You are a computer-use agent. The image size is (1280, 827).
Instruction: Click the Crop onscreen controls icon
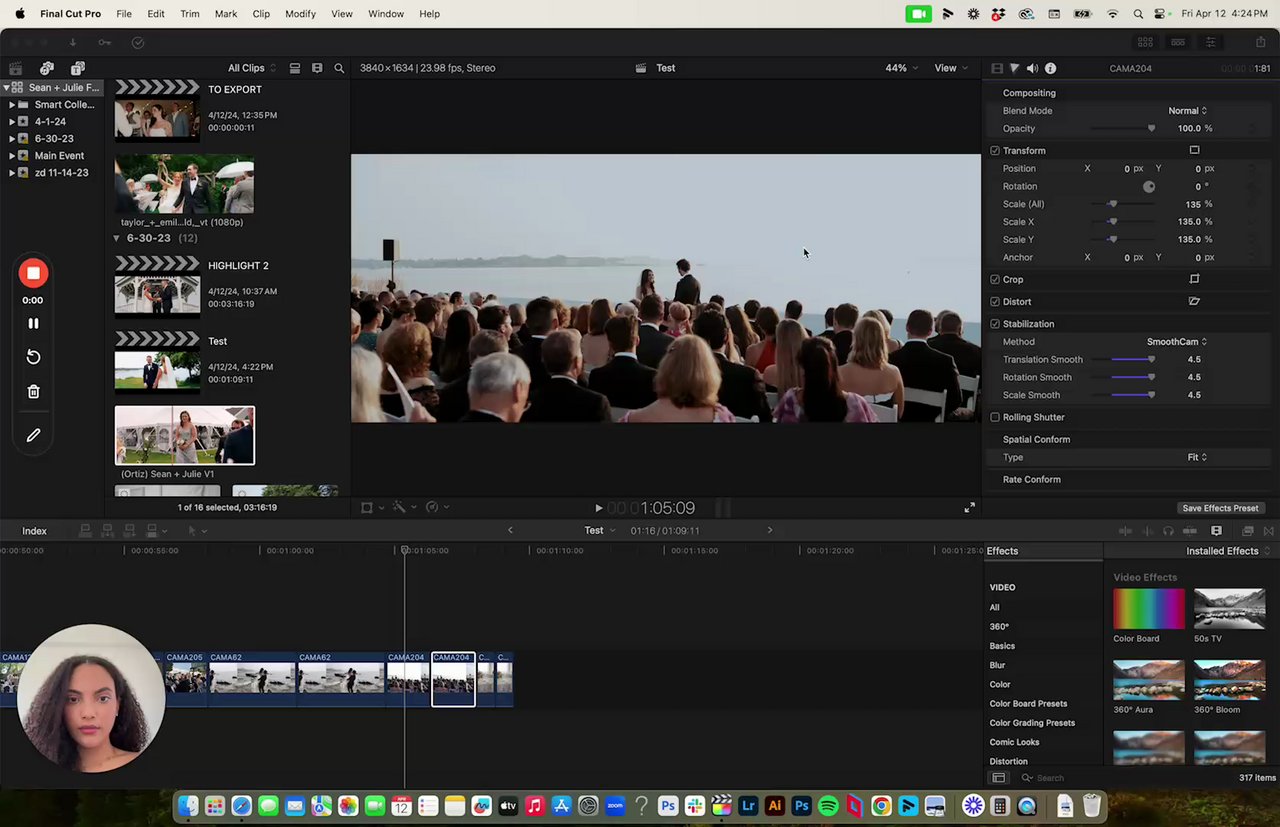click(1194, 280)
